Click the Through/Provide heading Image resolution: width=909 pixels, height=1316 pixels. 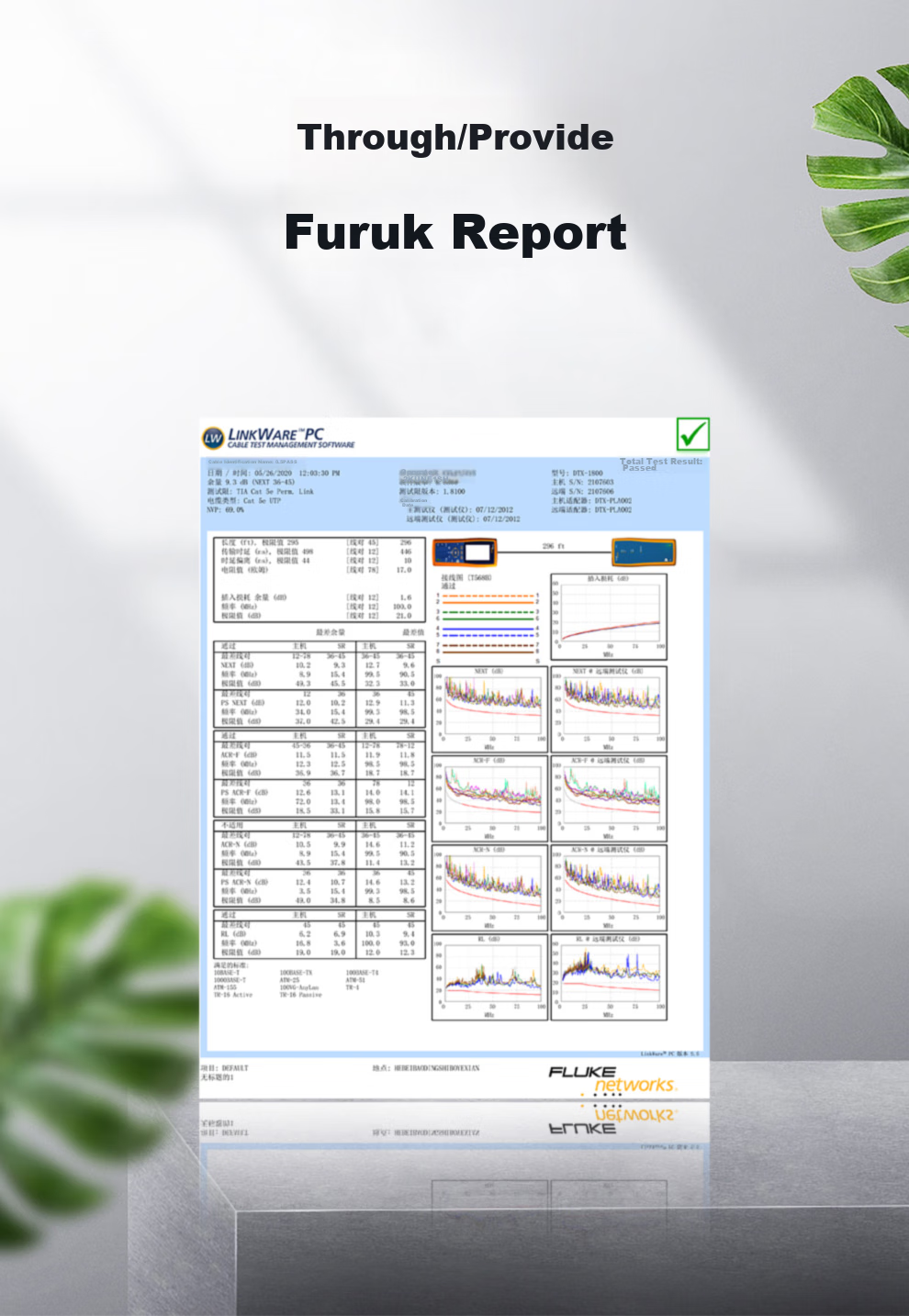coord(455,138)
